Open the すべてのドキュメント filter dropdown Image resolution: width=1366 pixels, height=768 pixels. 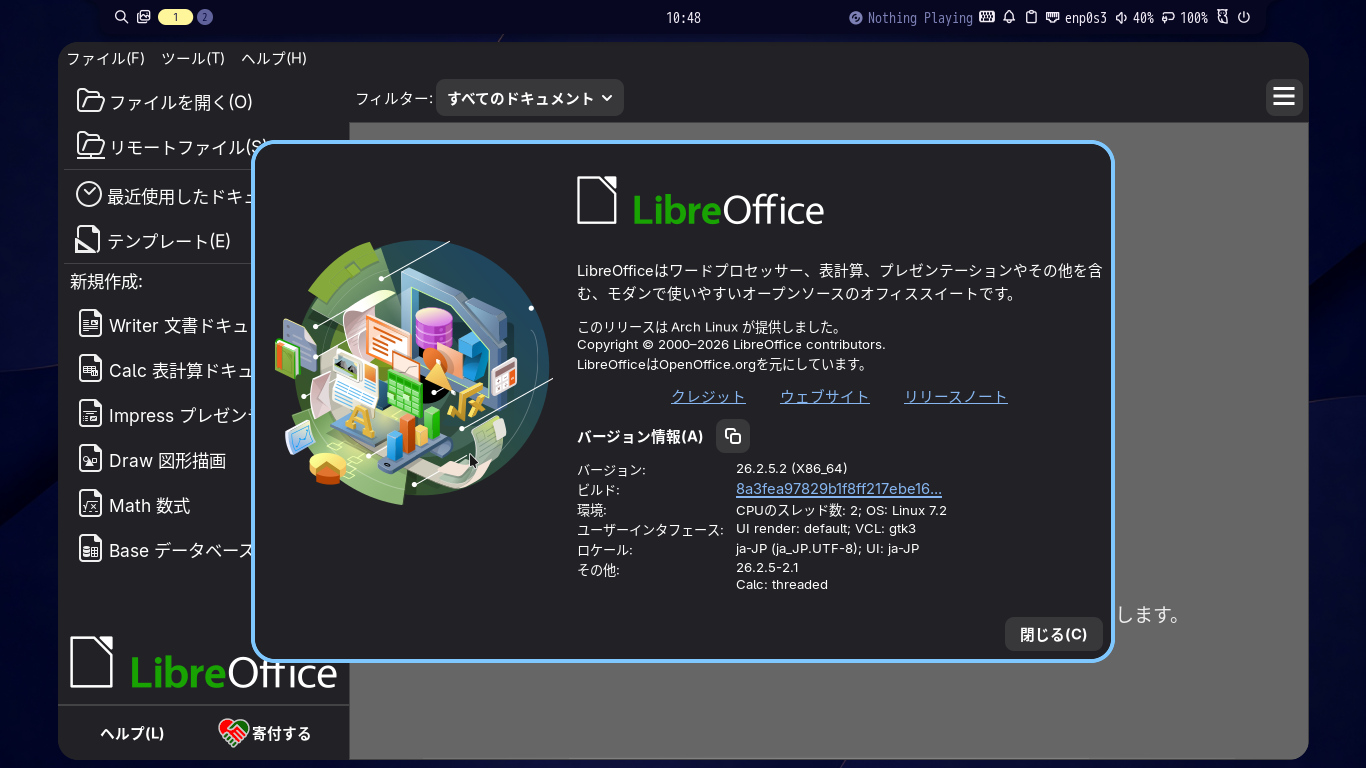(530, 98)
